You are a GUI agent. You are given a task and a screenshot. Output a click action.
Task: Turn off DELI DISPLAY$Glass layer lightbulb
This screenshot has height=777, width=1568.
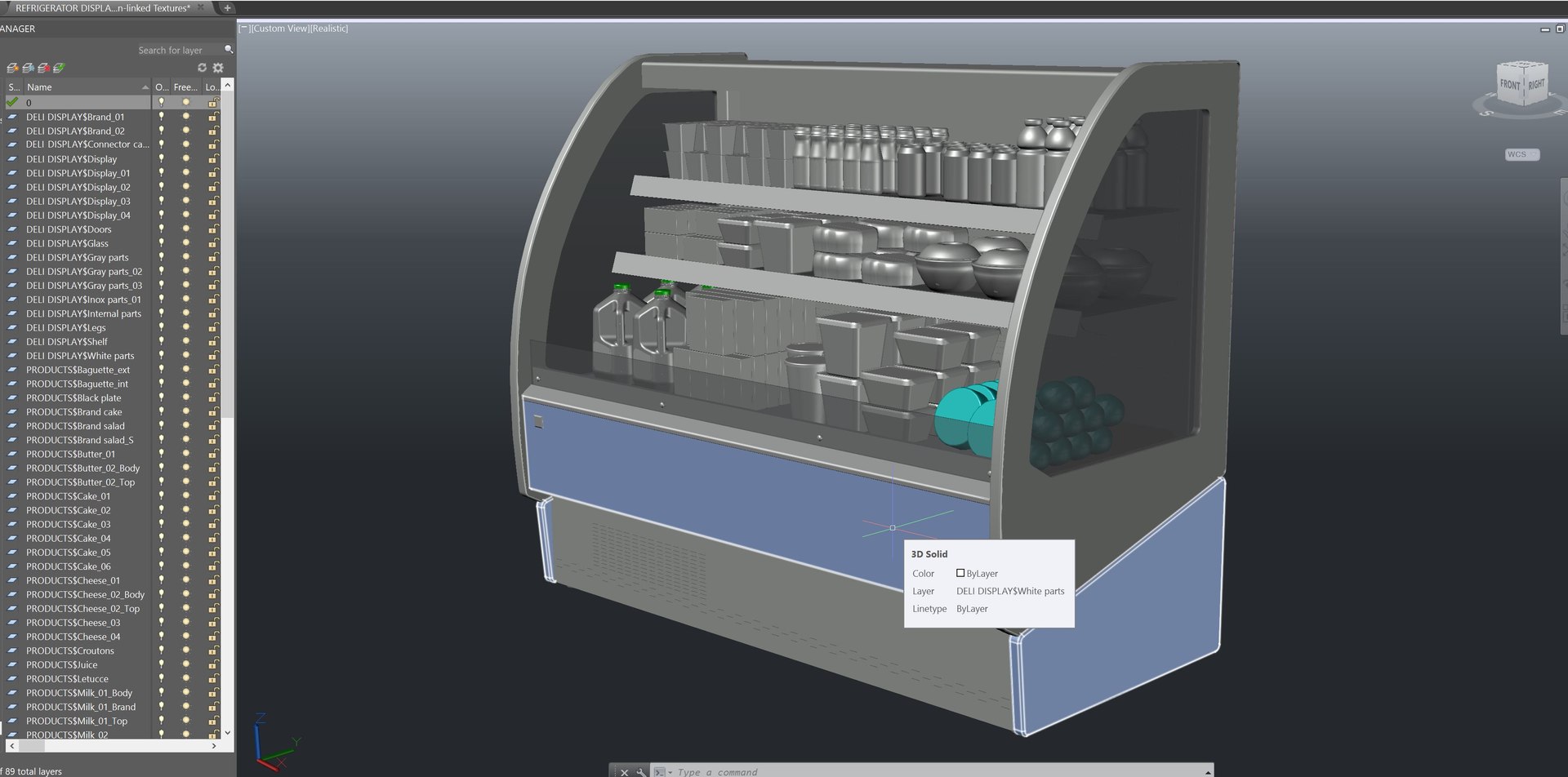click(162, 243)
